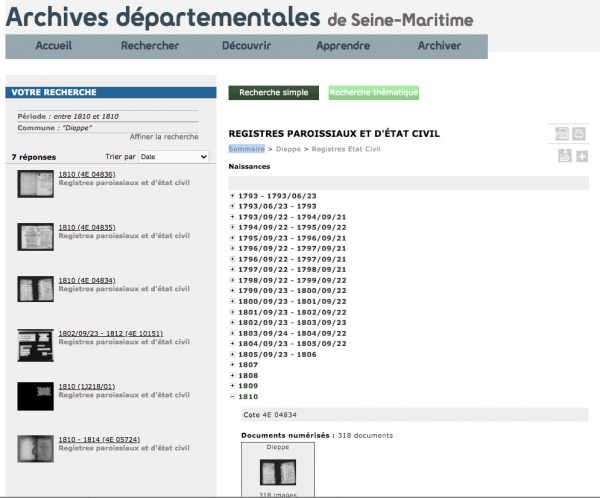
Task: Expand the 1807 births entry
Action: pos(232,364)
